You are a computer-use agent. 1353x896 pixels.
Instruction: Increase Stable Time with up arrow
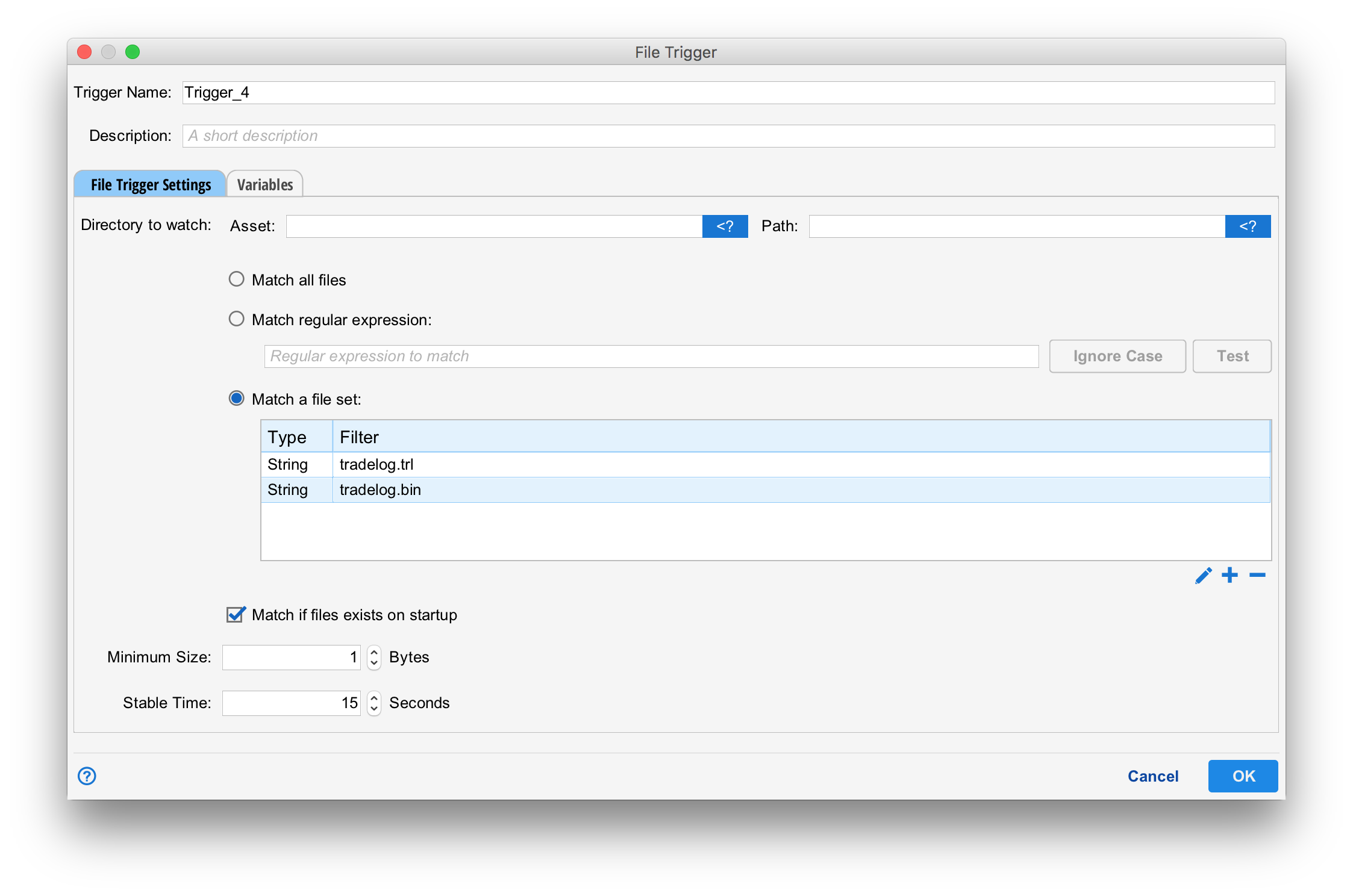coord(374,697)
